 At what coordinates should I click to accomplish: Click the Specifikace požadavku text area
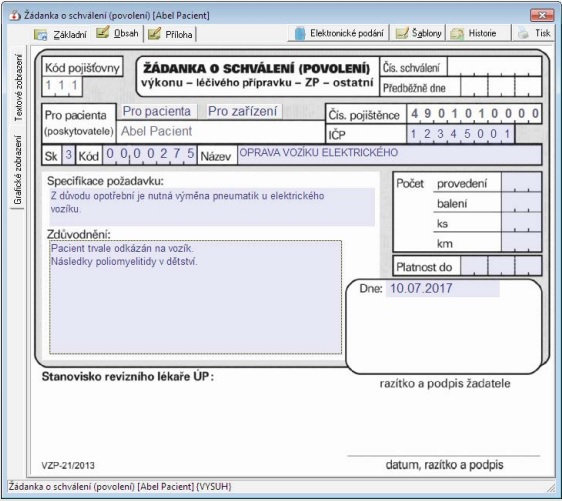(212, 207)
